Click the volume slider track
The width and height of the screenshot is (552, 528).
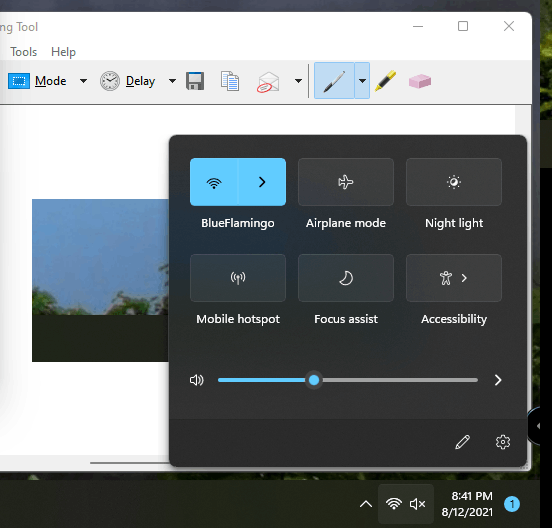(x=348, y=380)
